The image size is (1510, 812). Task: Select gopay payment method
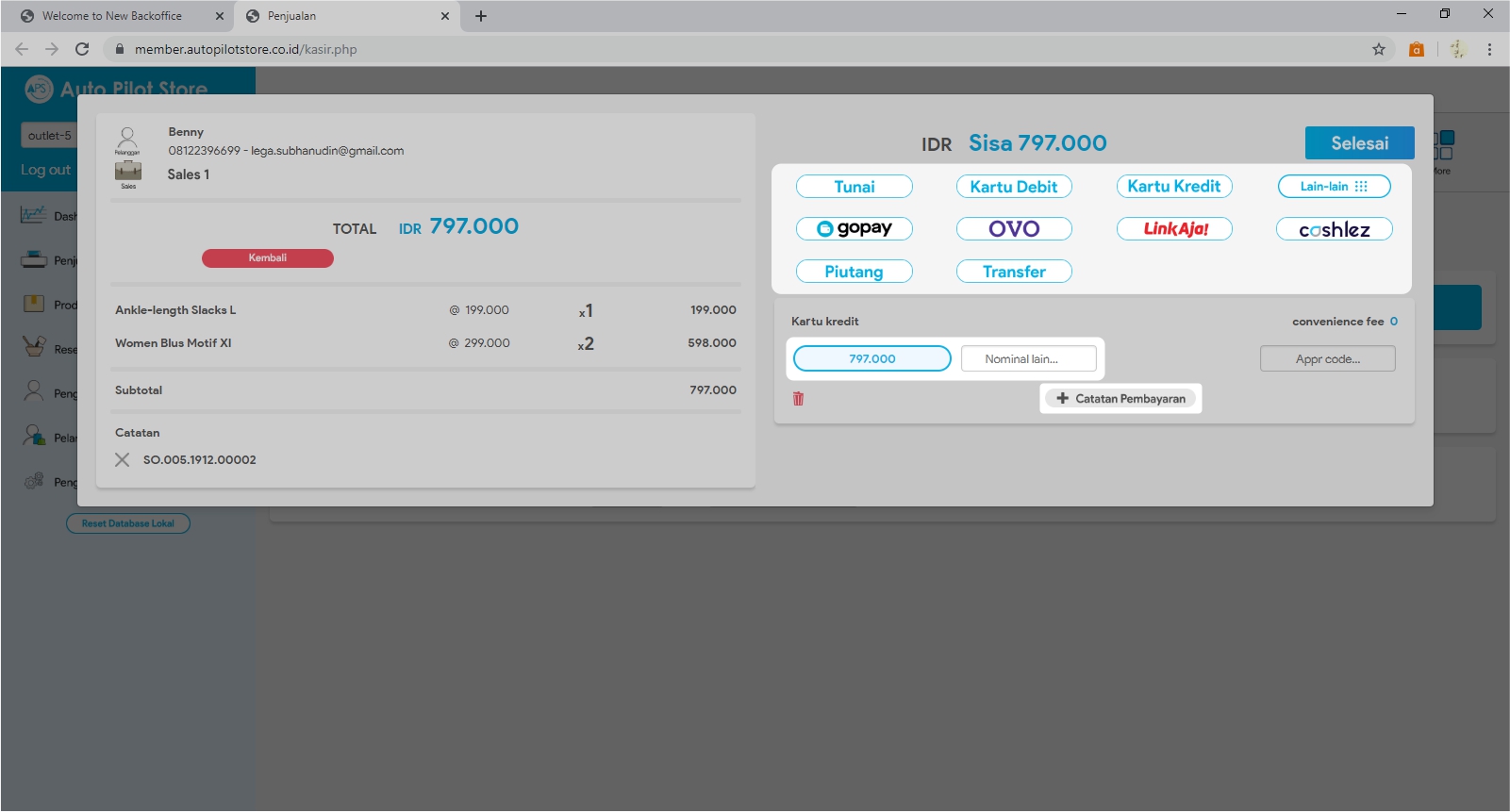click(x=854, y=229)
